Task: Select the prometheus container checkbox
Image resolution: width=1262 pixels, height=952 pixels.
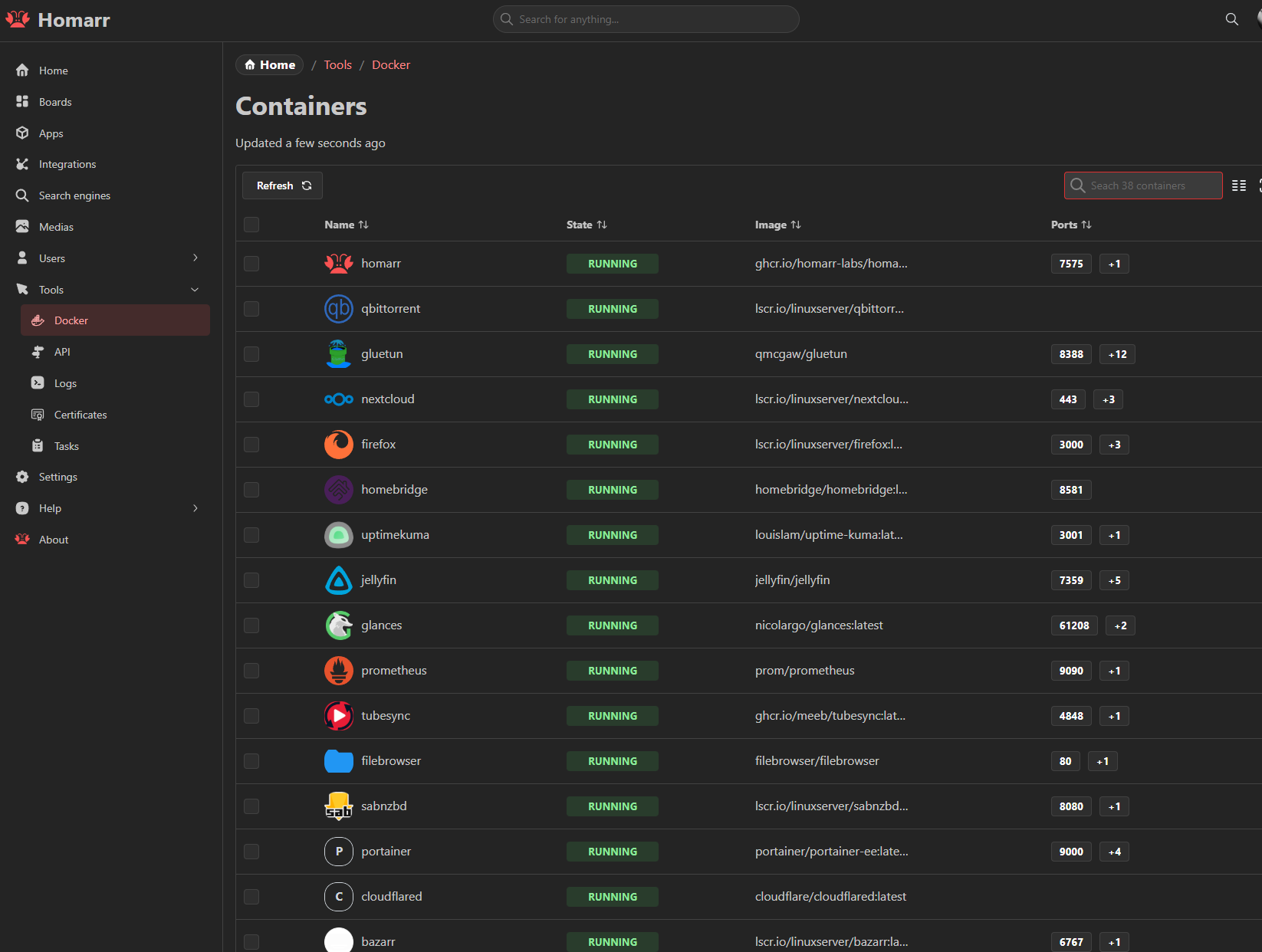Action: coord(251,671)
